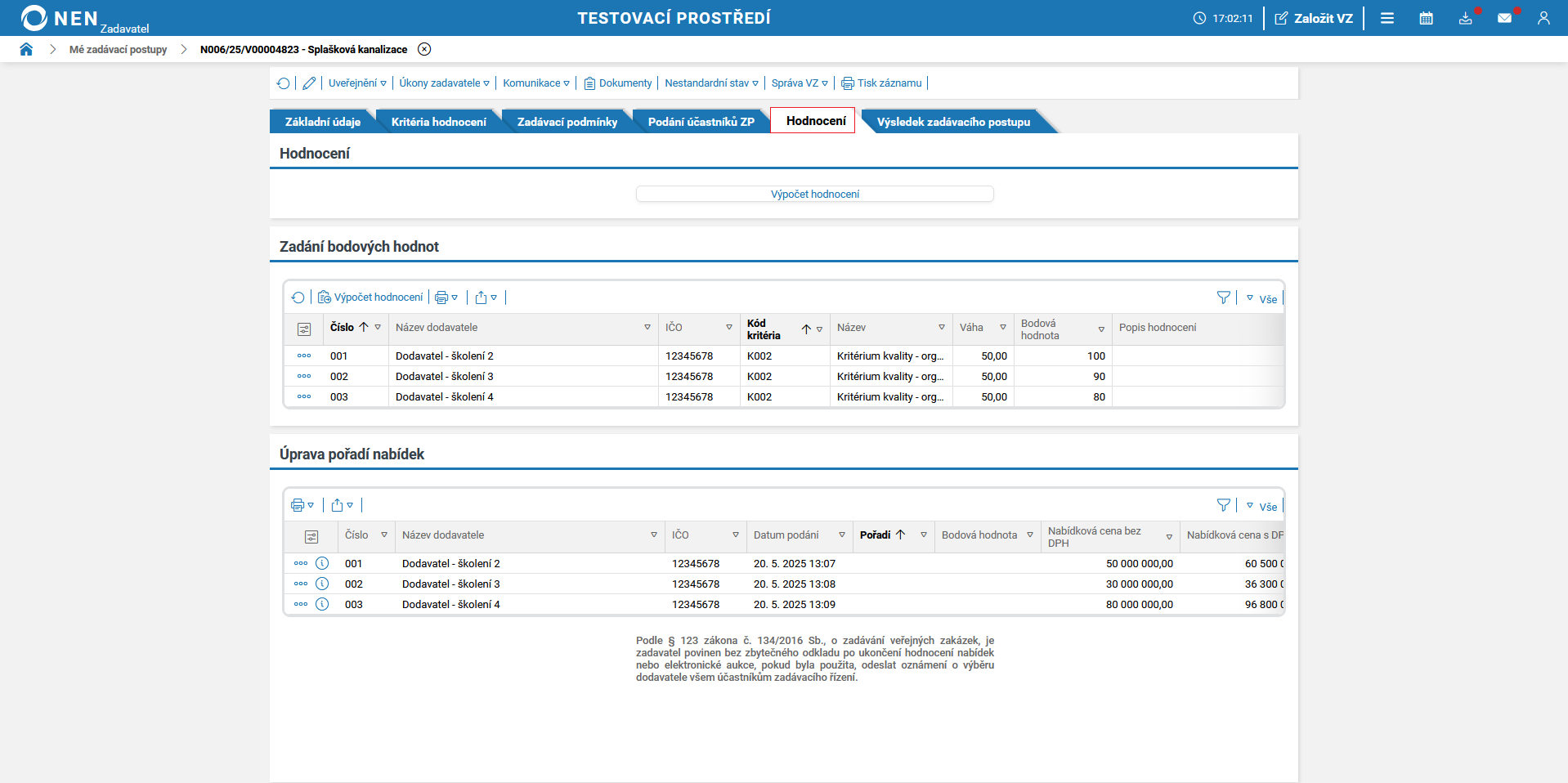The height and width of the screenshot is (783, 1568).
Task: Click filter funnel icon in Zadání bodových hodnot
Action: tap(1223, 298)
